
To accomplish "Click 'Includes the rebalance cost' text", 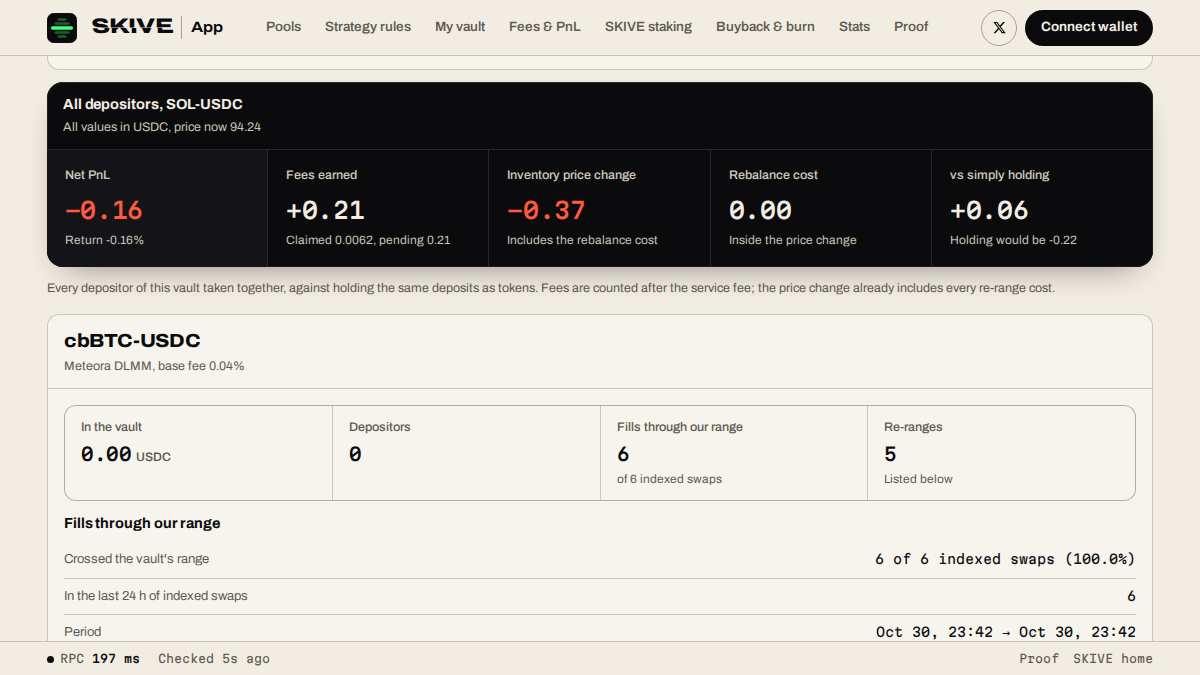I will (x=582, y=240).
